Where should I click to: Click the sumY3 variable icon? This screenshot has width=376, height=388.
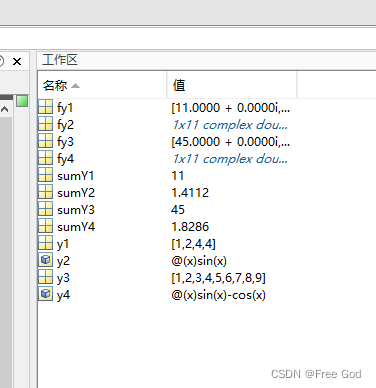[45, 209]
